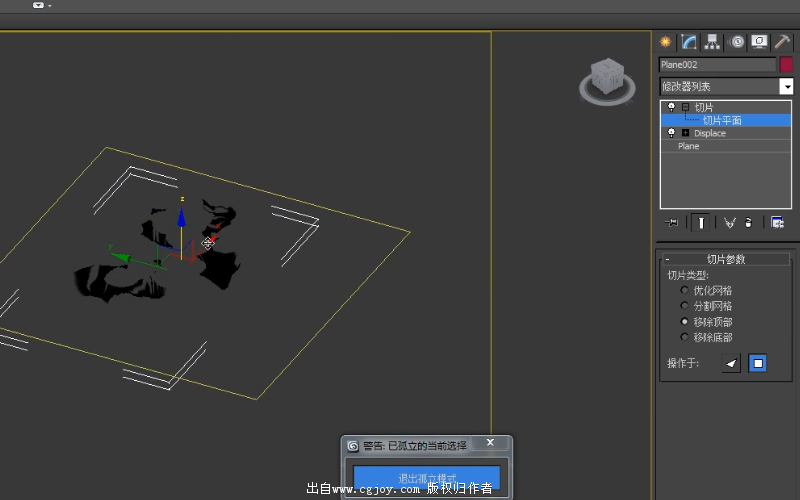This screenshot has width=800, height=500.
Task: Choose the 移除底部 slice type
Action: (x=685, y=338)
